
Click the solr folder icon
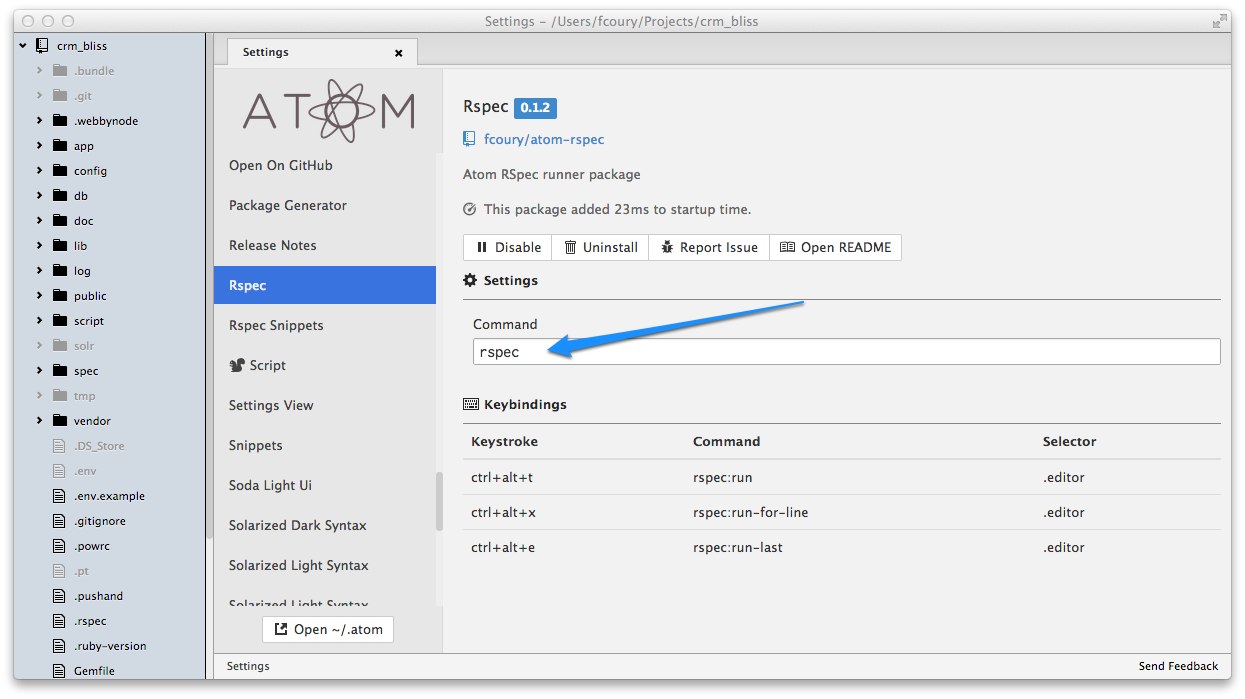(x=59, y=345)
